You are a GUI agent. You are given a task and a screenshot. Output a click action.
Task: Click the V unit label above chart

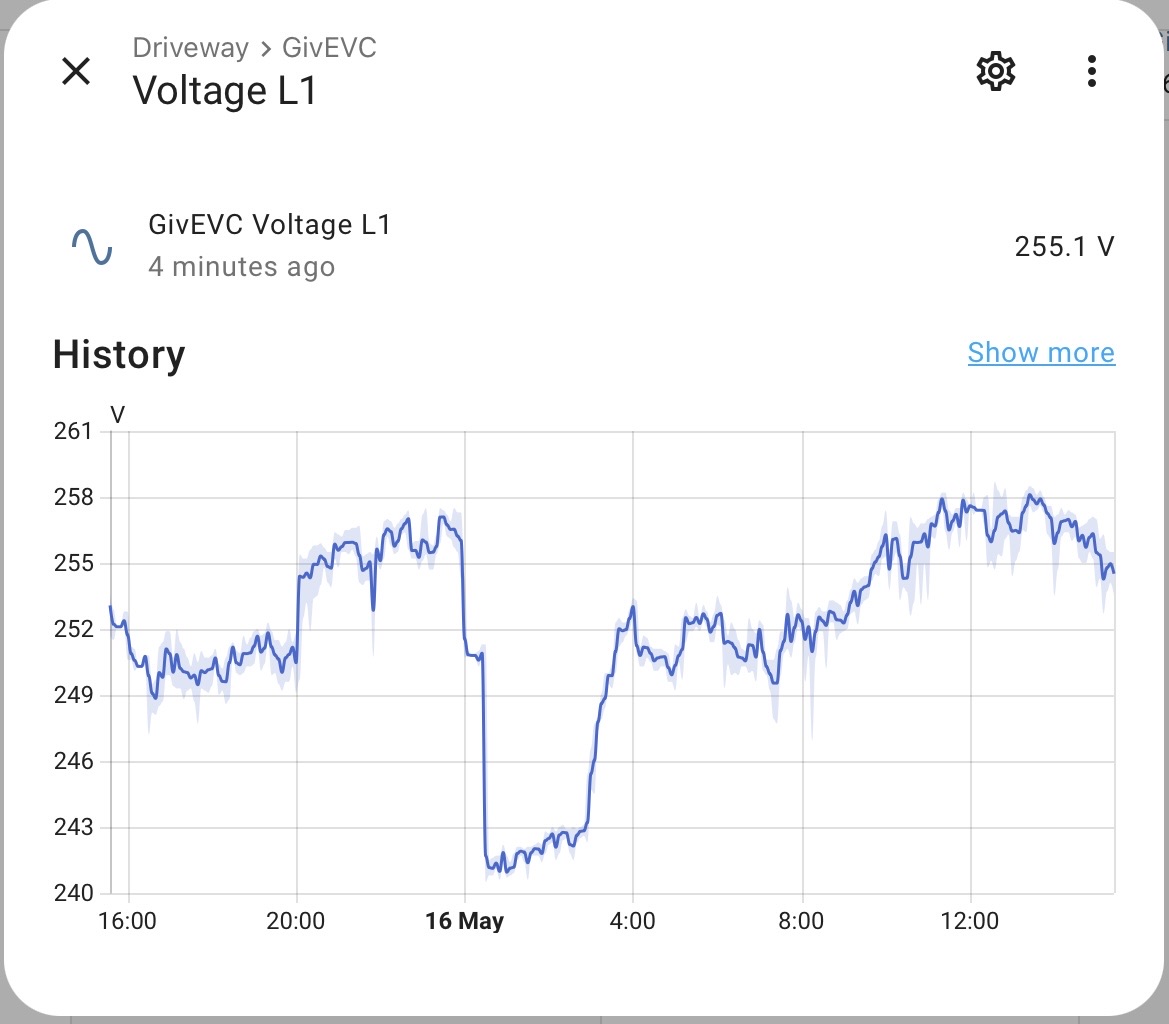tap(118, 414)
